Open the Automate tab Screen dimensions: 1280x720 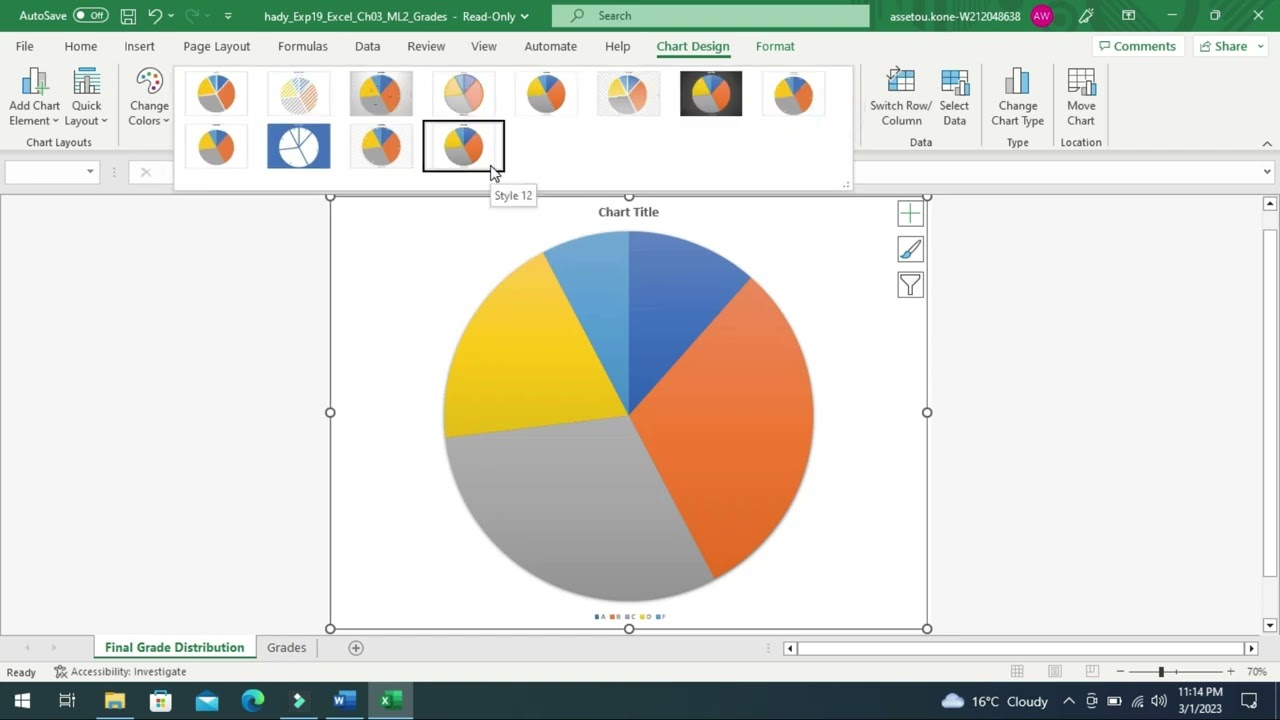550,46
